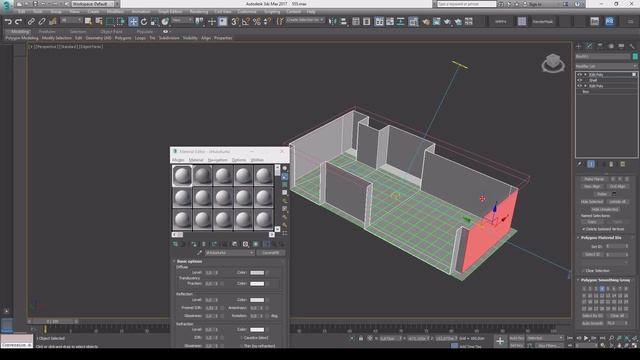This screenshot has height=360, width=640.
Task: Click the Hide Unselected button
Action: [x=604, y=209]
